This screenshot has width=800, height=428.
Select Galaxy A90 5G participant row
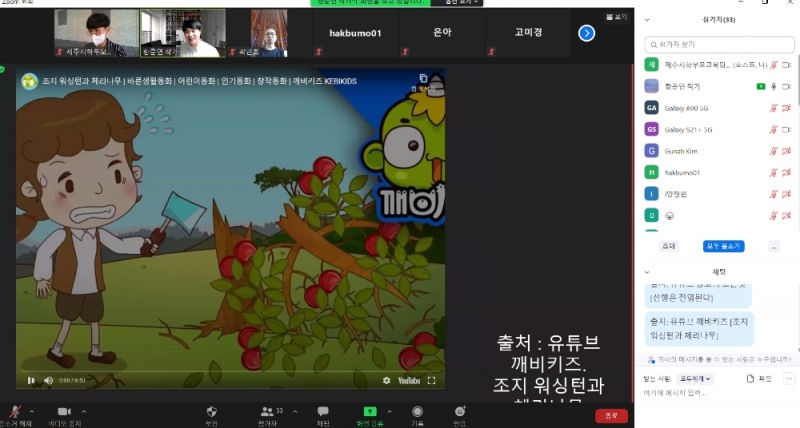click(x=718, y=108)
